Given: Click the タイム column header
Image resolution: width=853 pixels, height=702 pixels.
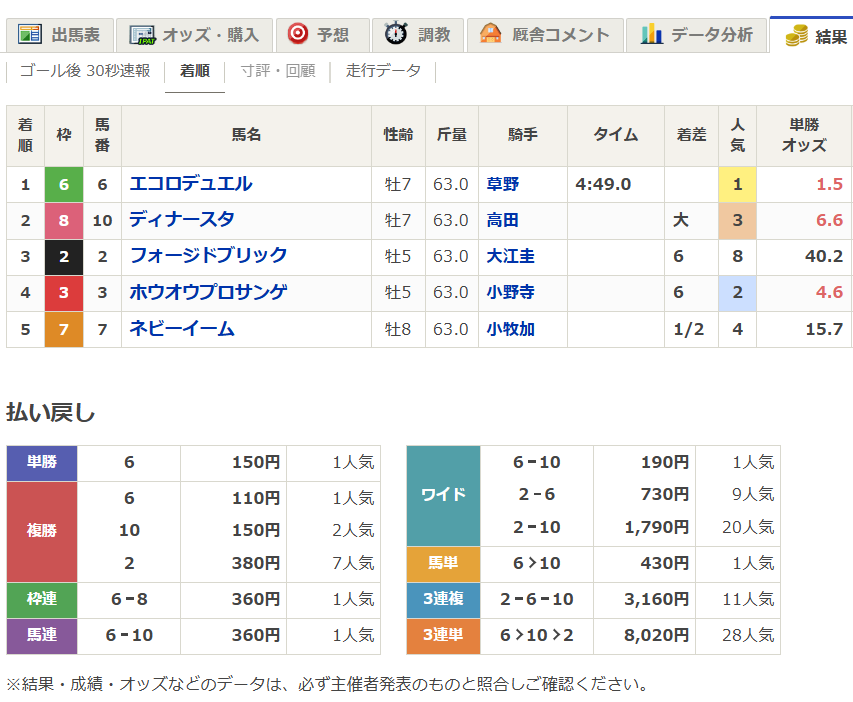Looking at the screenshot, I should click(x=616, y=135).
